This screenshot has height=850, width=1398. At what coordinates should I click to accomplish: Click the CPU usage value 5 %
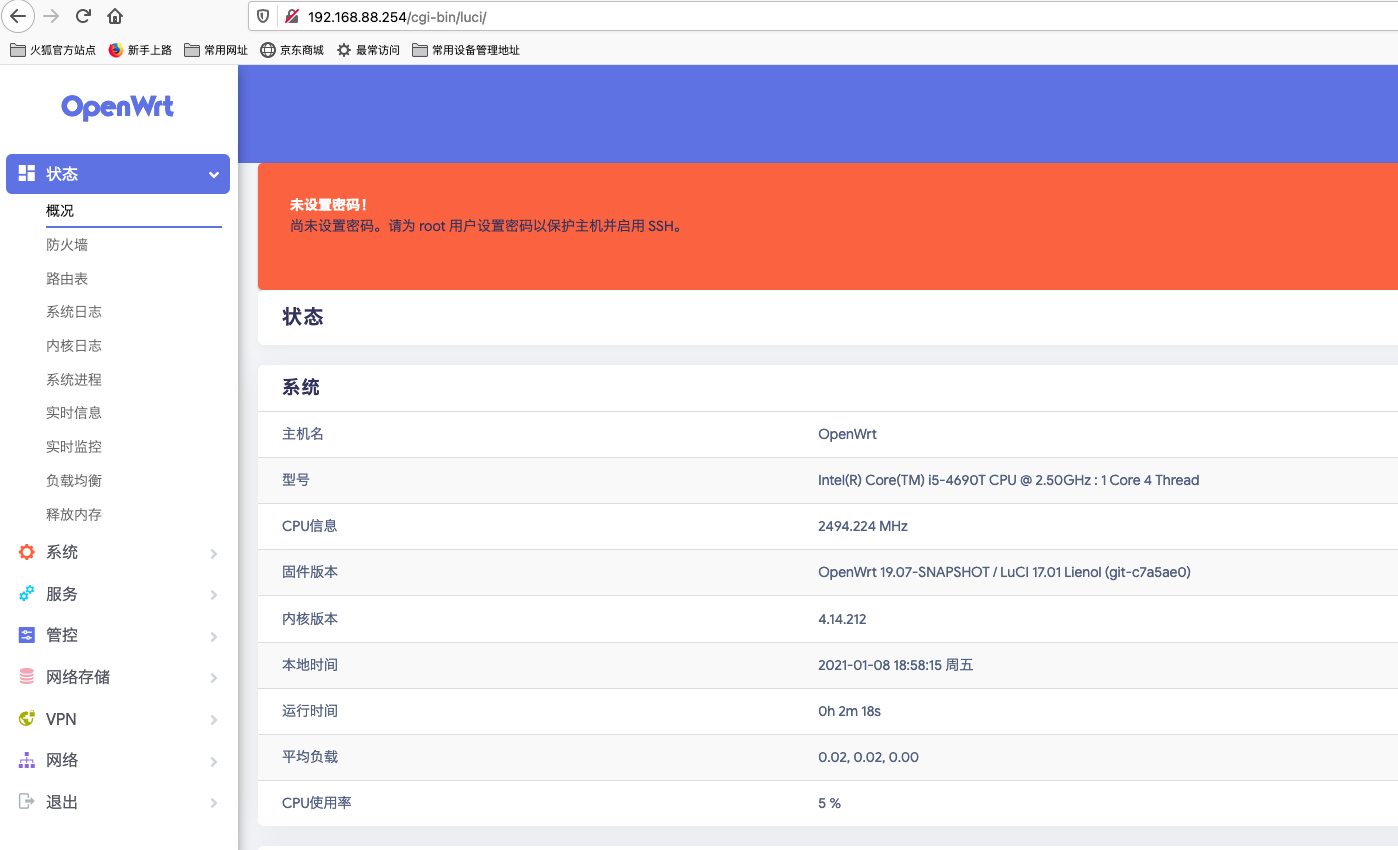pos(829,803)
